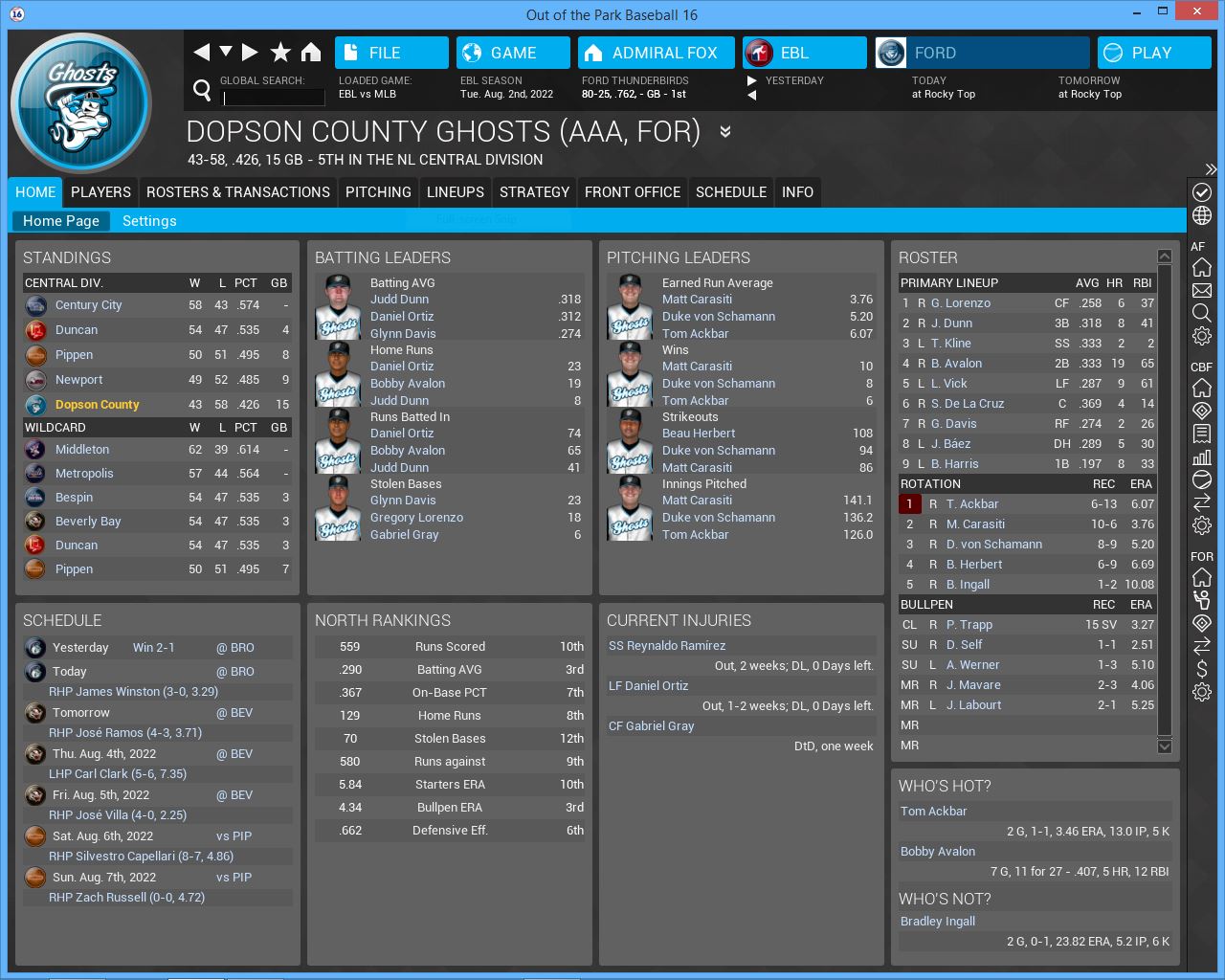Expand the chevron beside team name
This screenshot has height=980, width=1225.
tap(725, 132)
